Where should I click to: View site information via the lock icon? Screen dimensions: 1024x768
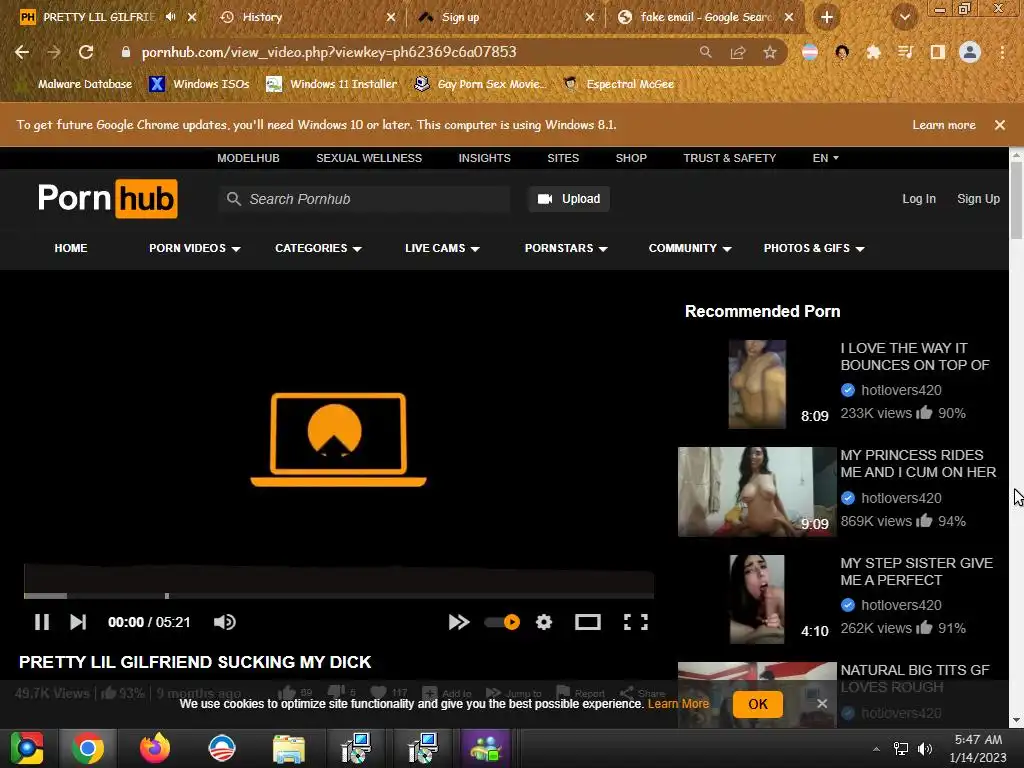tap(126, 52)
